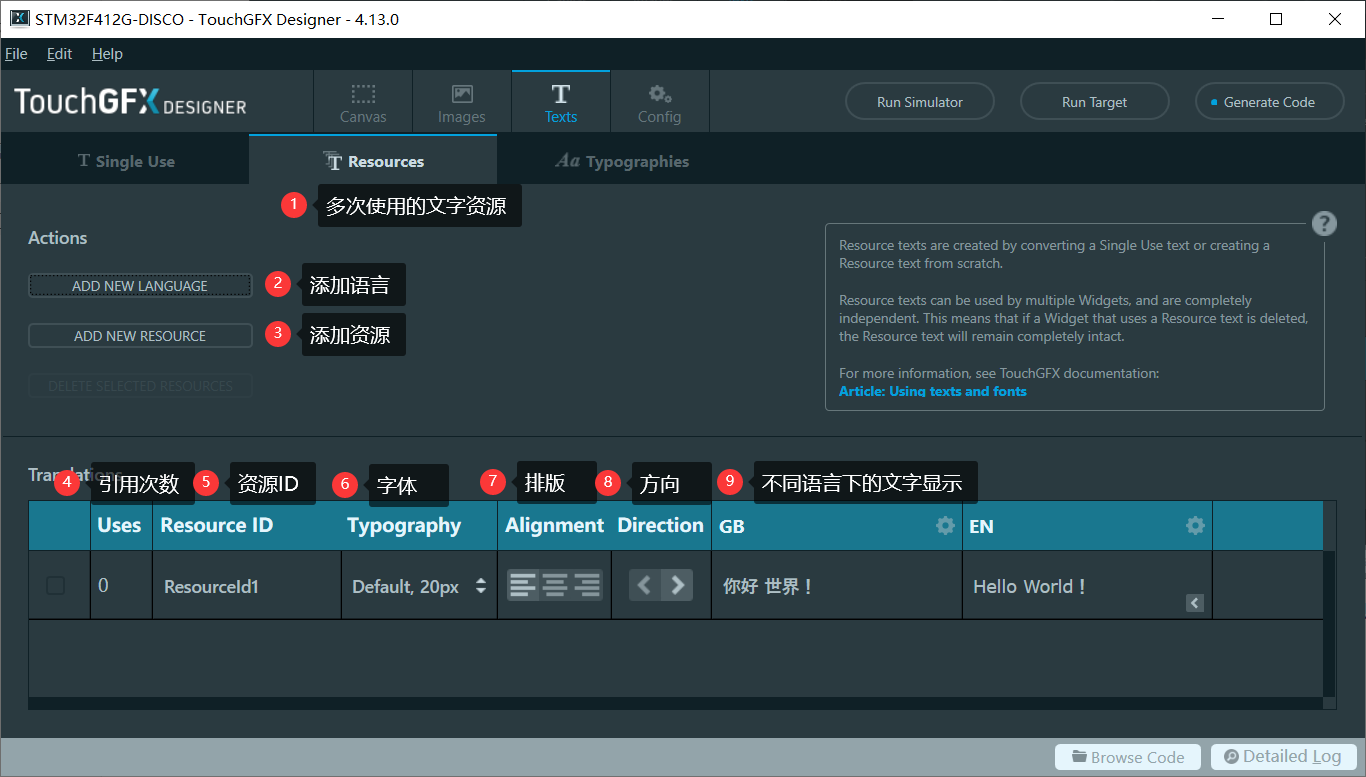Set ResourceId1 text direction left-to-right arrow
This screenshot has height=777, width=1366.
678,585
